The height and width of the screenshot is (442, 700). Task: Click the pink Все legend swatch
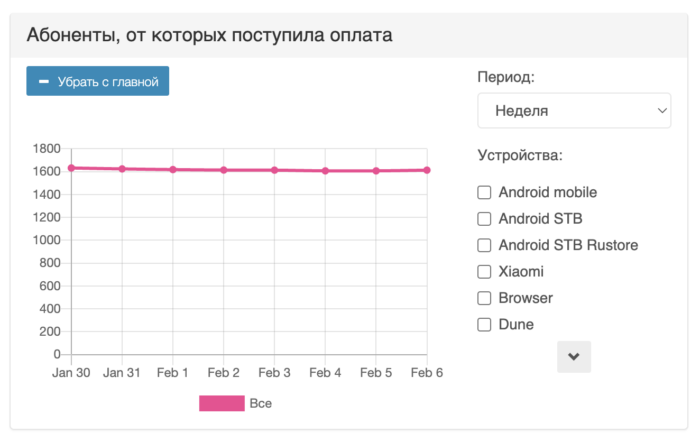(x=222, y=404)
